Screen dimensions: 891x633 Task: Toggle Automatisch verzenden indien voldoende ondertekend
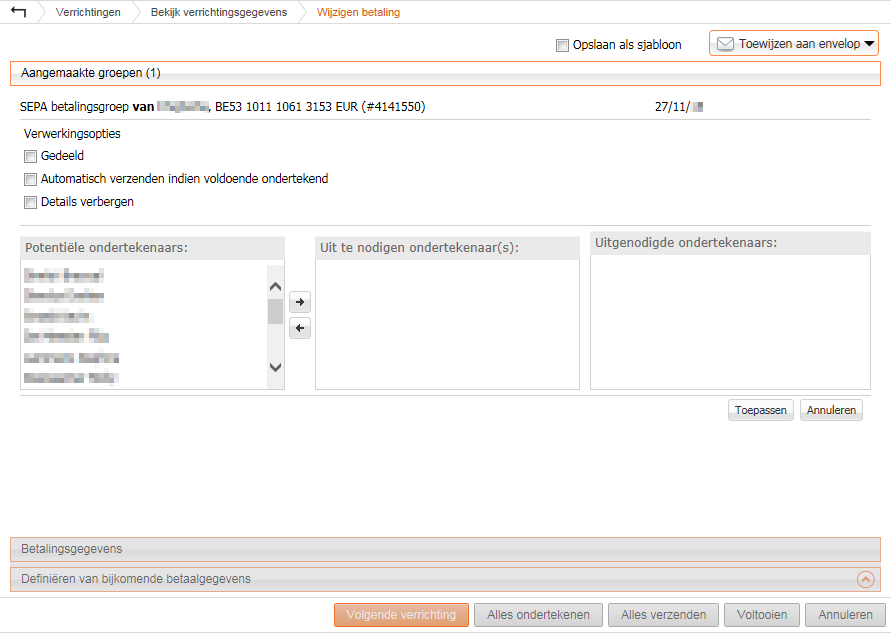[x=30, y=179]
